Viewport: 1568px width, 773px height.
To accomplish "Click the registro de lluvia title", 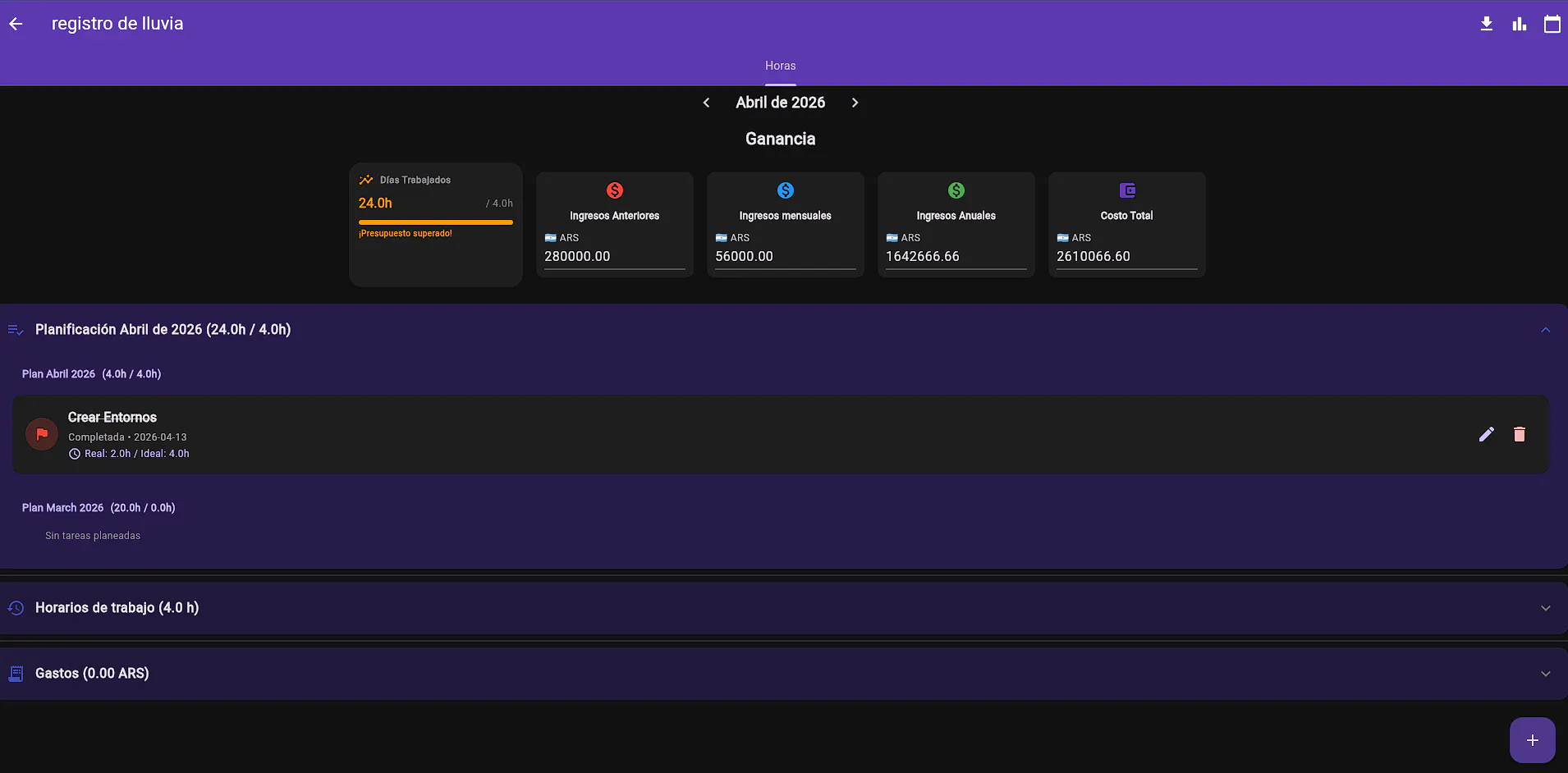I will 117,24.
